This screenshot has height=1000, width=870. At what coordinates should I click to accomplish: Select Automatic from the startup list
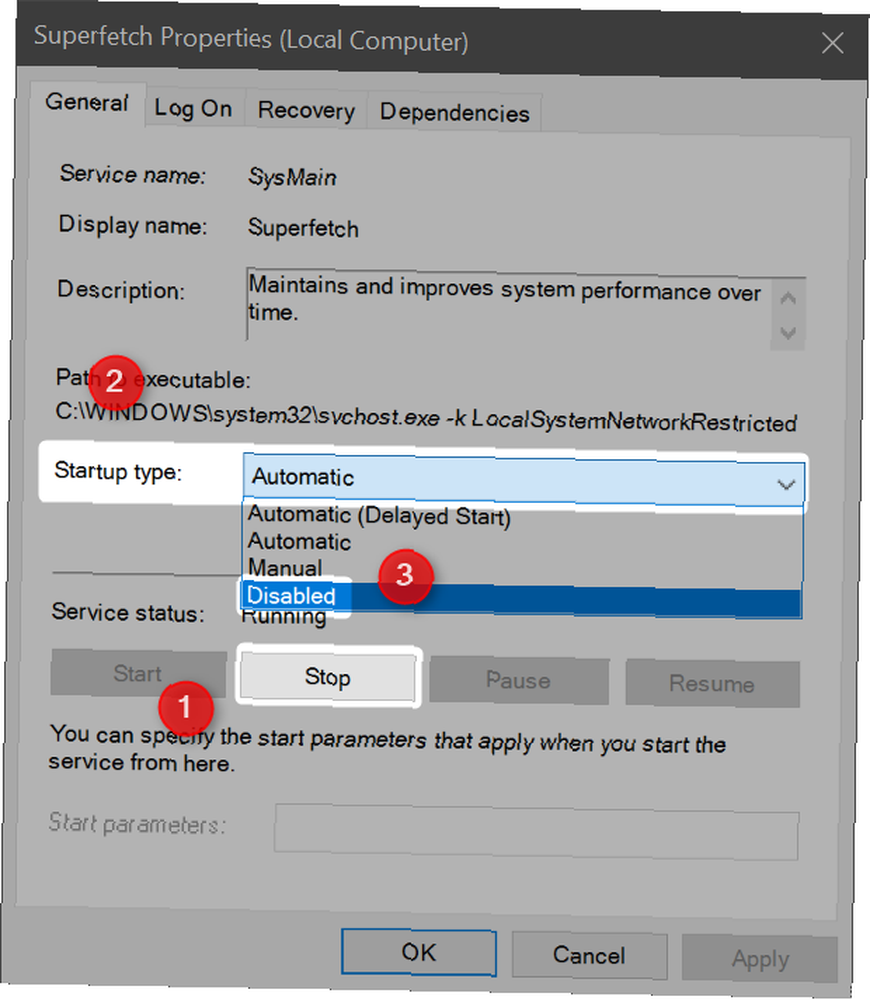[x=299, y=541]
